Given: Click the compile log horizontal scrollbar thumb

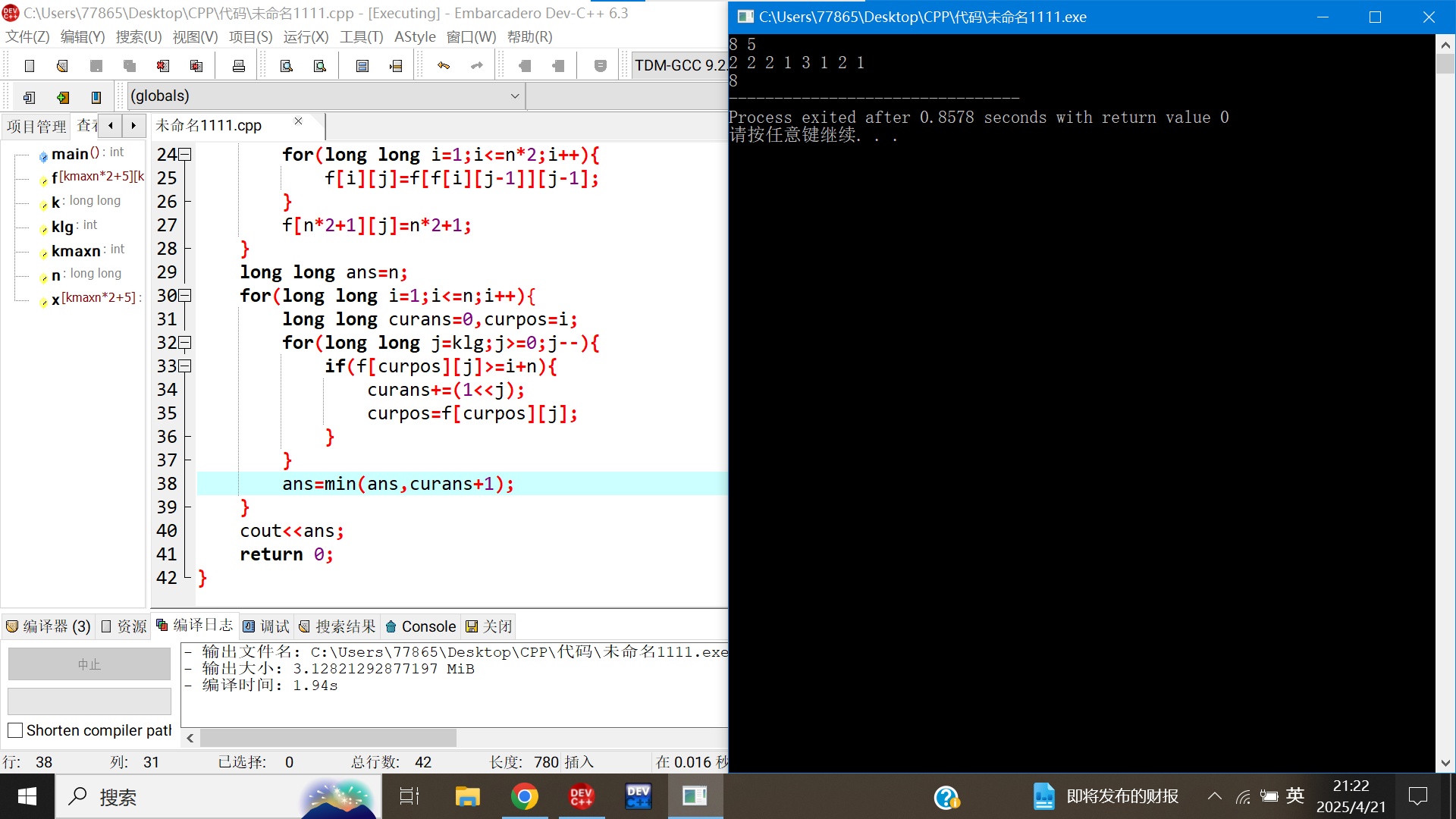Looking at the screenshot, I should (x=328, y=738).
